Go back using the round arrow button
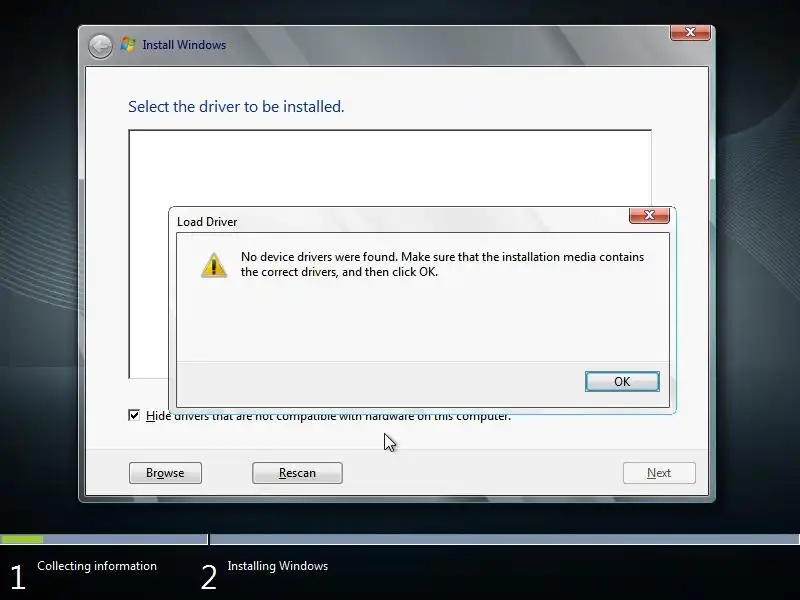 tap(101, 46)
